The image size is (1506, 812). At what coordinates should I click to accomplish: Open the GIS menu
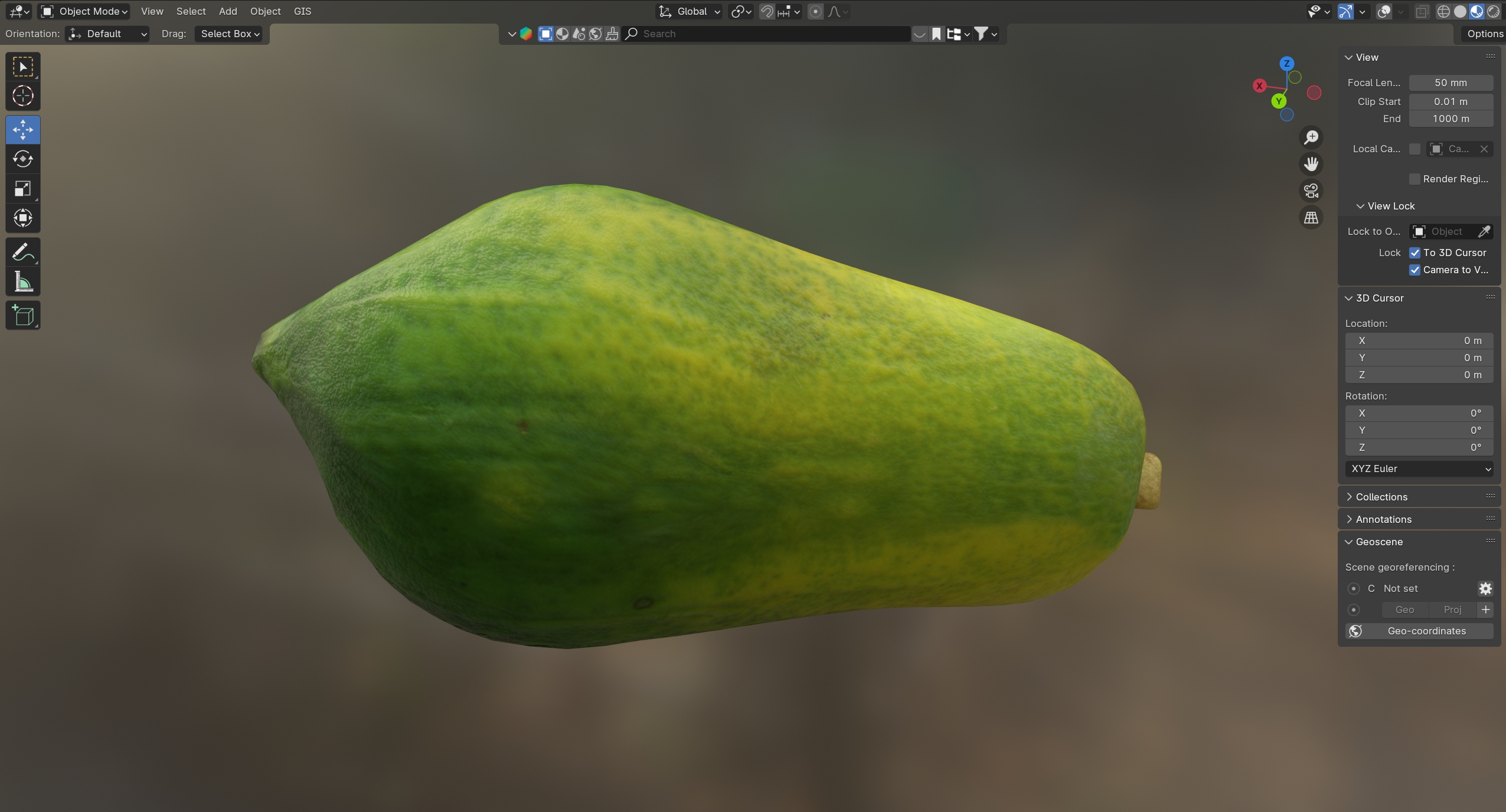click(302, 11)
